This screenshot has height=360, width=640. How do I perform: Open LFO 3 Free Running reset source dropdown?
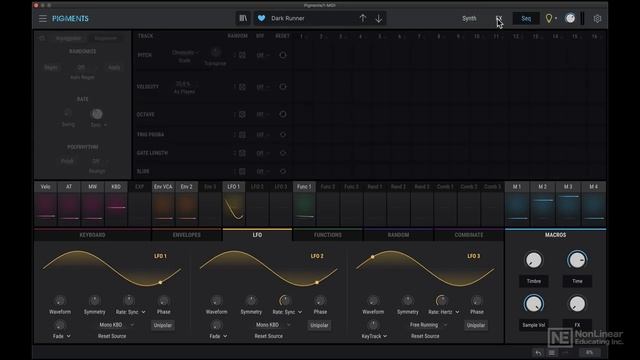tap(428, 325)
